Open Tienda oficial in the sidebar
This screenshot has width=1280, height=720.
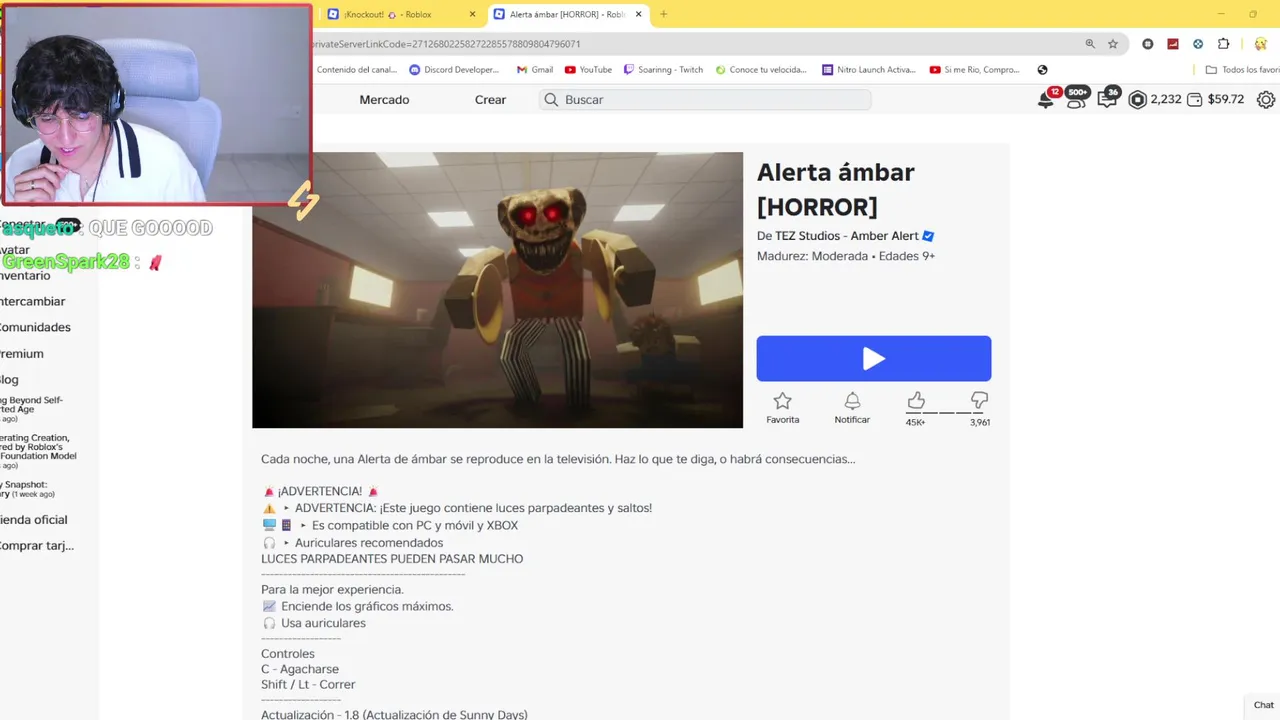coord(34,519)
